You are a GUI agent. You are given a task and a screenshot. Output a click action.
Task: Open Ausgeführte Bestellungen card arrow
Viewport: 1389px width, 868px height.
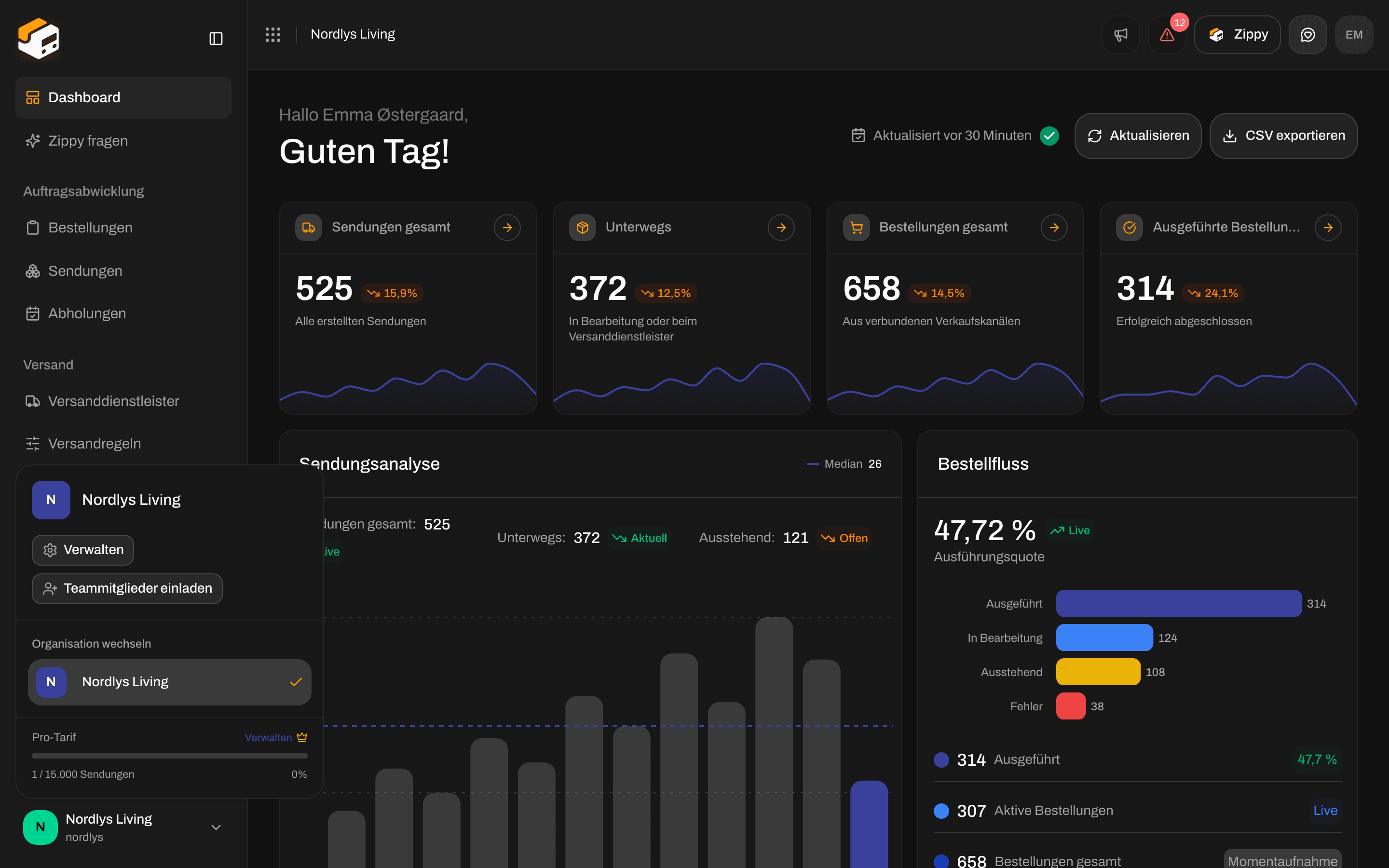(x=1328, y=228)
